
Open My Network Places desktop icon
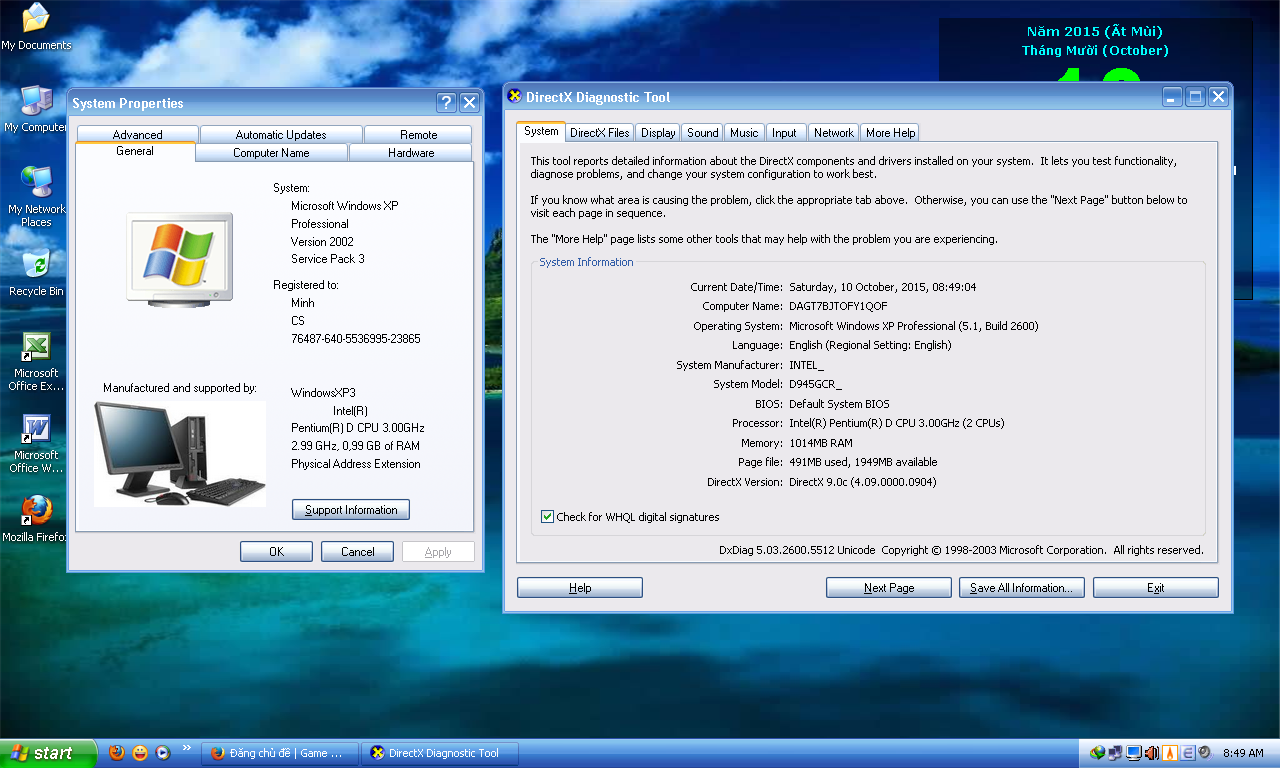(36, 197)
